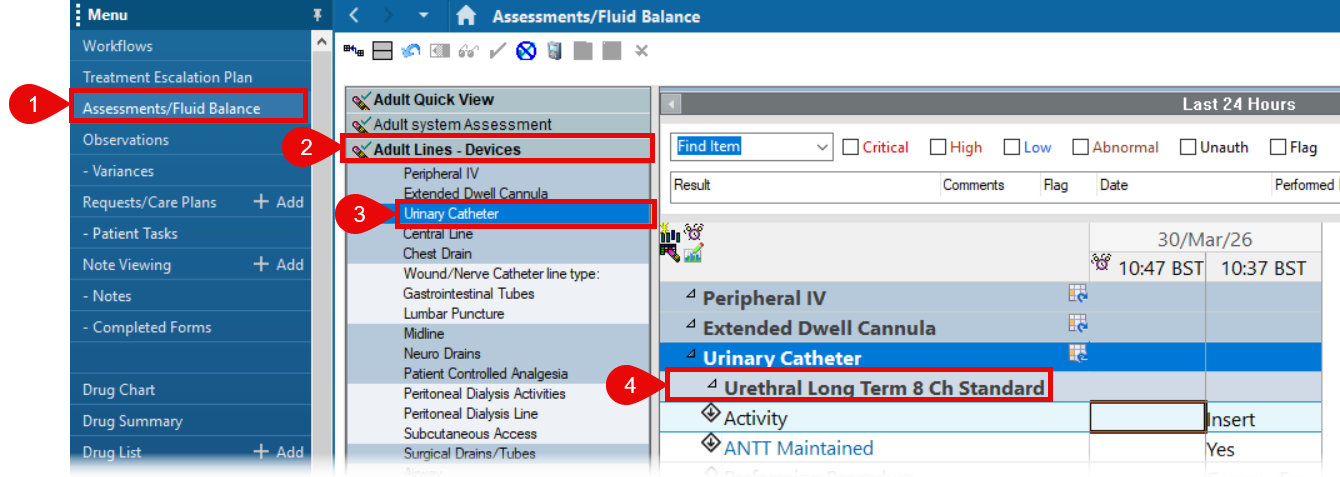The width and height of the screenshot is (1340, 477).
Task: Open the Find Item dropdown
Action: (x=822, y=147)
